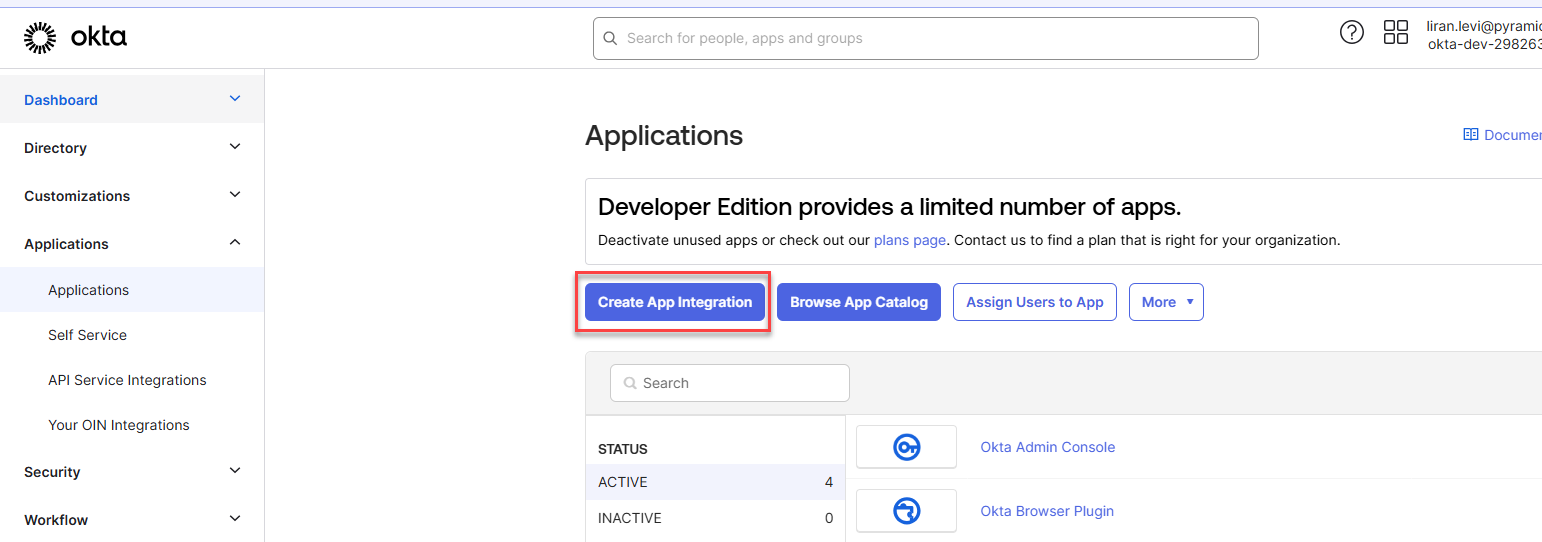
Task: Open the help question mark icon
Action: (1351, 32)
